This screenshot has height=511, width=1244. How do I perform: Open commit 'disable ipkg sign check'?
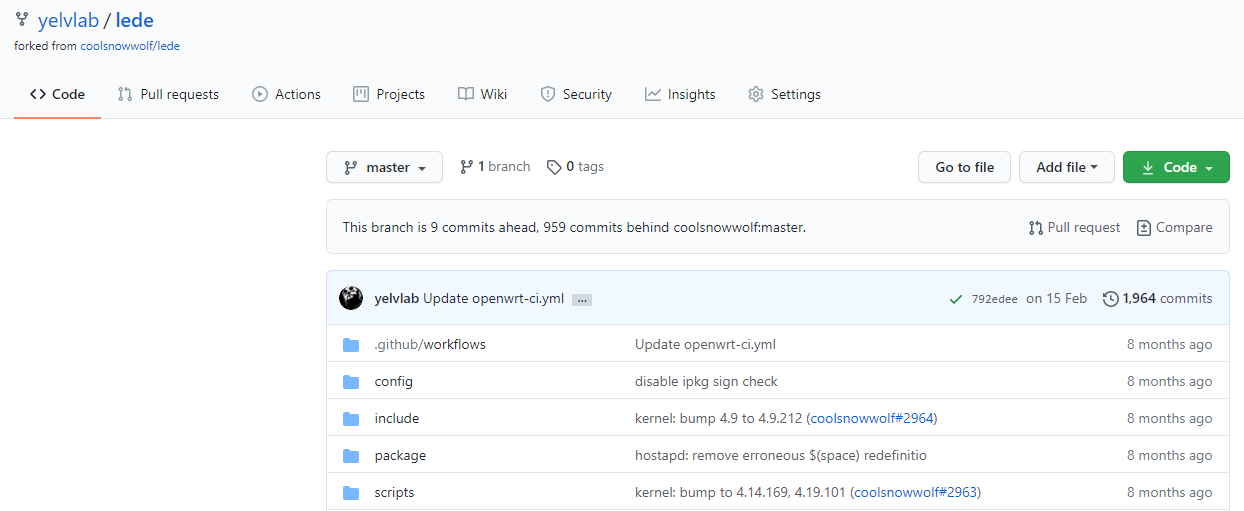click(706, 381)
